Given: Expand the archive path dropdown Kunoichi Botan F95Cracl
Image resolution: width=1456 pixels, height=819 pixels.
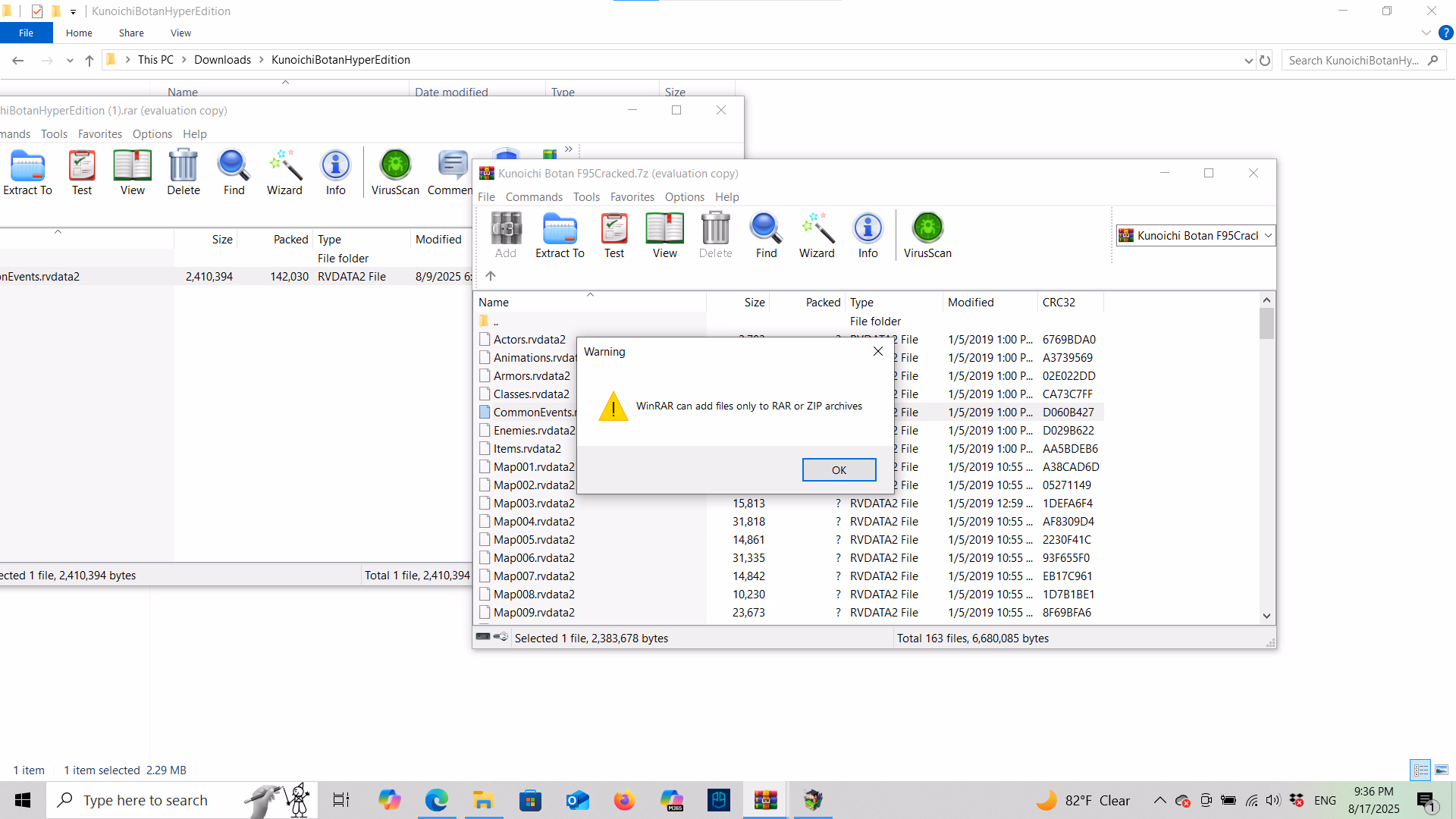Looking at the screenshot, I should point(1268,236).
